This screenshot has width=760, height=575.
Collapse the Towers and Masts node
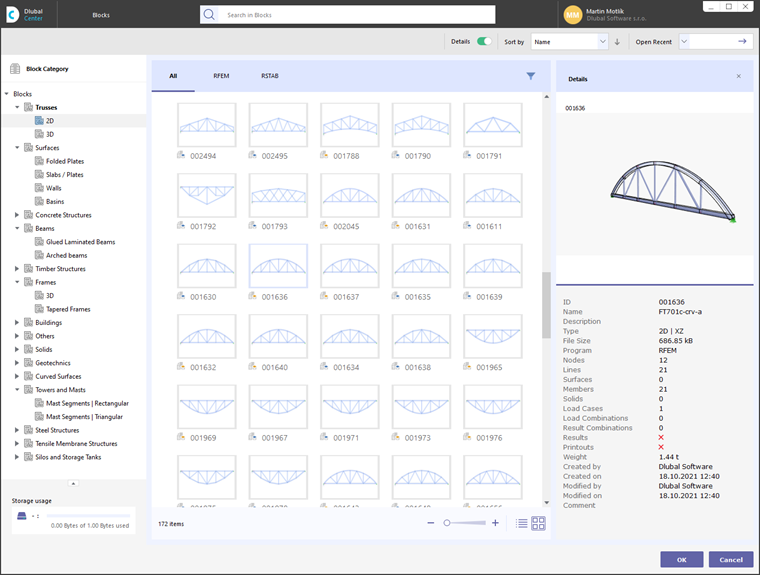coord(17,390)
